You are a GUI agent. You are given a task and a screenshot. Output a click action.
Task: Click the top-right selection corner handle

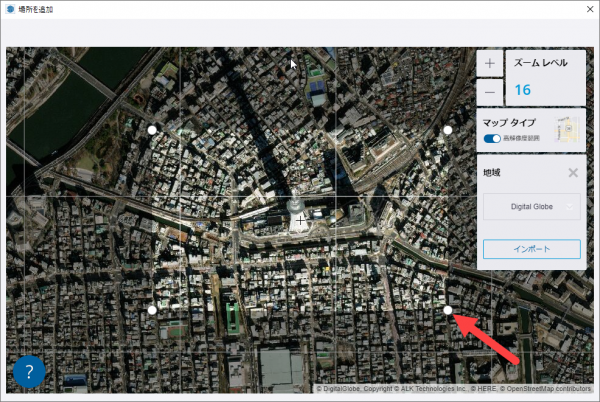click(448, 130)
